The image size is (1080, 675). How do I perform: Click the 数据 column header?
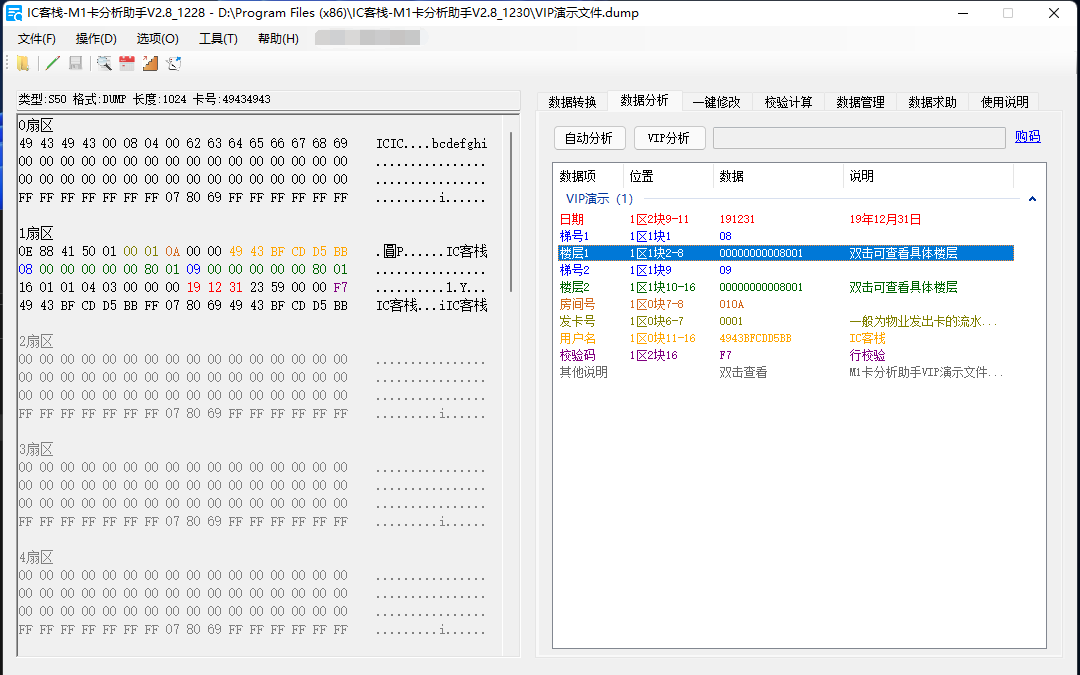(778, 176)
